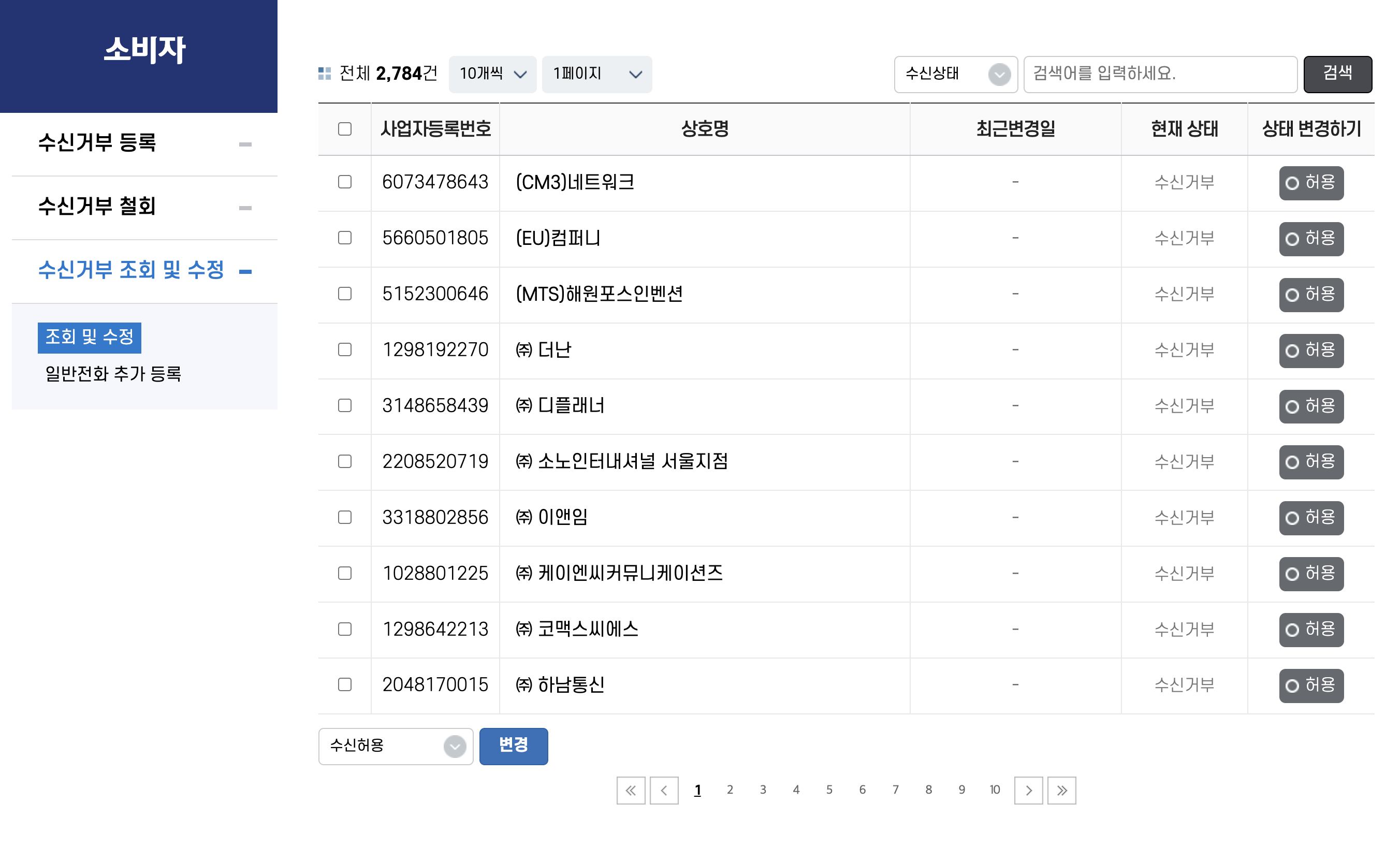Click the next page arrow icon
Viewport: 1400px width, 847px height.
click(x=1028, y=790)
